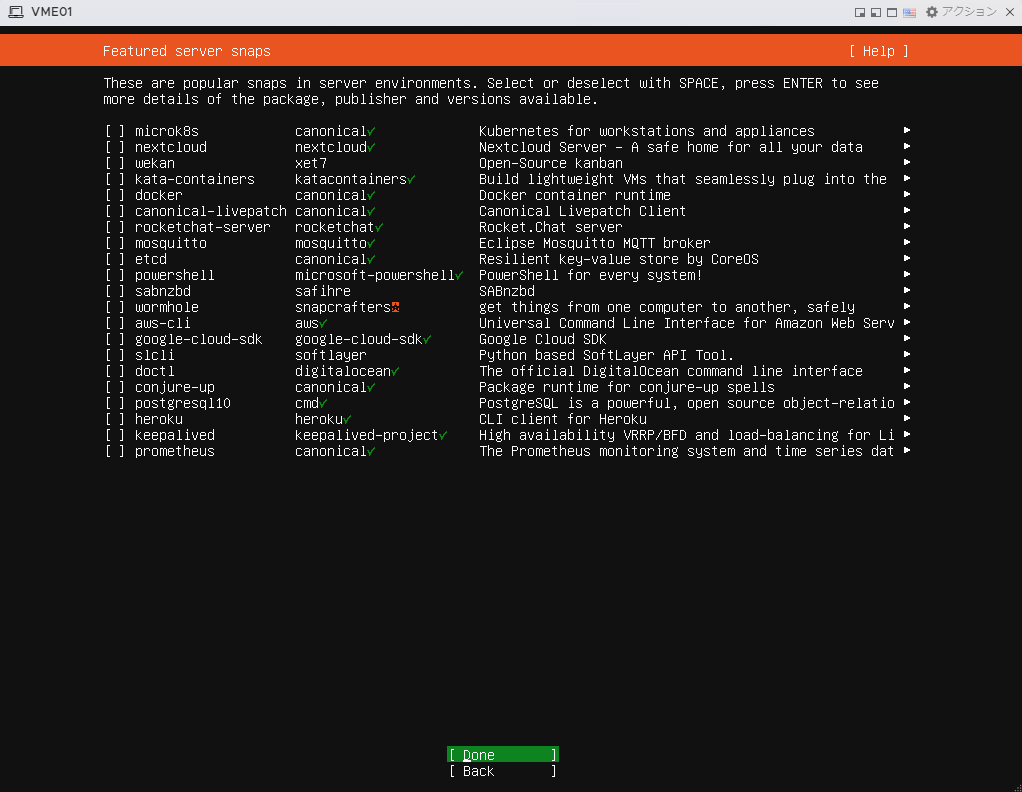Toggle the wormhole snap checkbox
The image size is (1022, 792).
tap(115, 307)
